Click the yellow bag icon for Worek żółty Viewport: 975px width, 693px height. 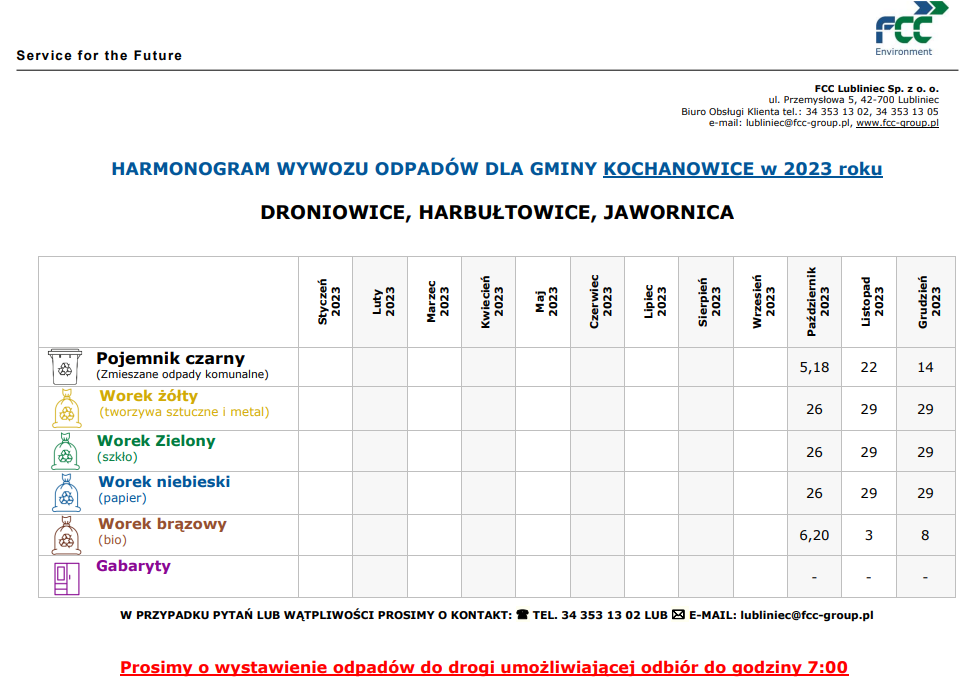tap(65, 409)
